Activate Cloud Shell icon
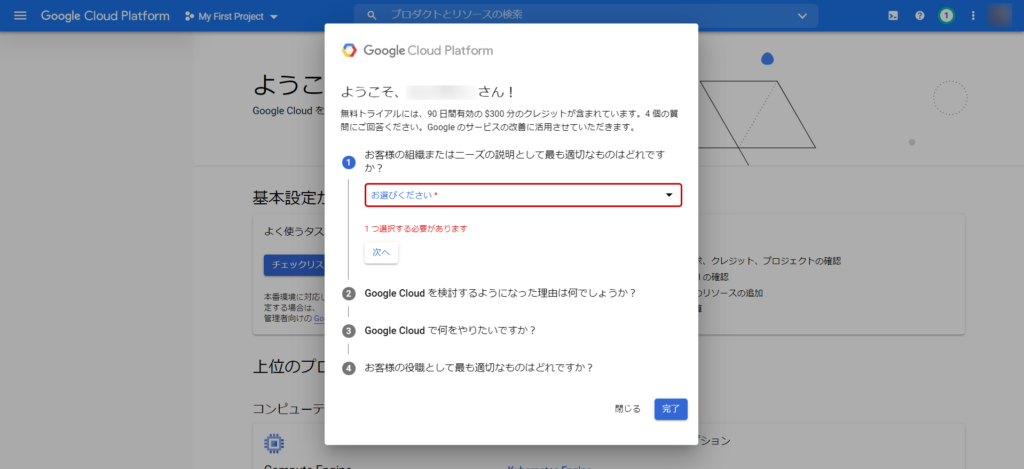The image size is (1024, 469). pyautogui.click(x=893, y=16)
